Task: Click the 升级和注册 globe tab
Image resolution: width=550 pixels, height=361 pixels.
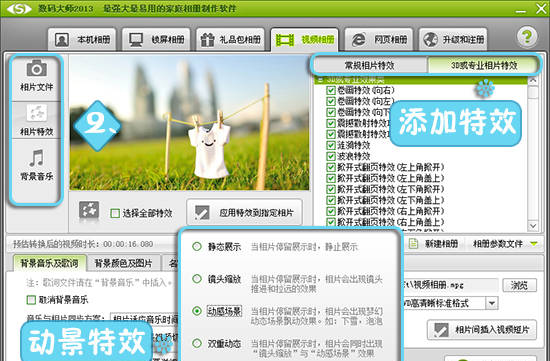Action: (453, 40)
